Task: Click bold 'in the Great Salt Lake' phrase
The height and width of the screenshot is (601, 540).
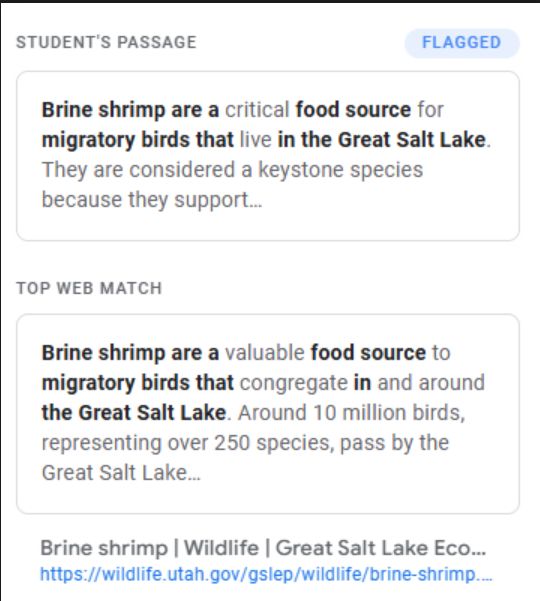Action: pyautogui.click(x=382, y=140)
